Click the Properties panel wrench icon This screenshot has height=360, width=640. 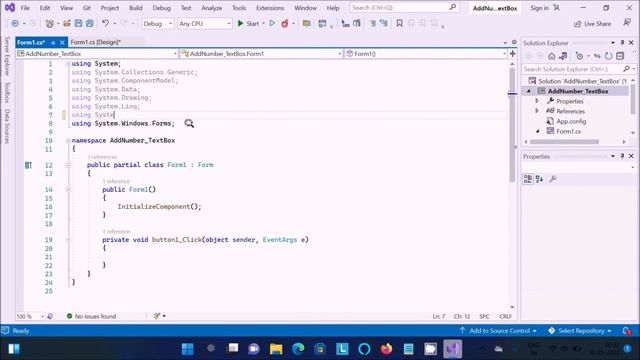click(x=553, y=179)
